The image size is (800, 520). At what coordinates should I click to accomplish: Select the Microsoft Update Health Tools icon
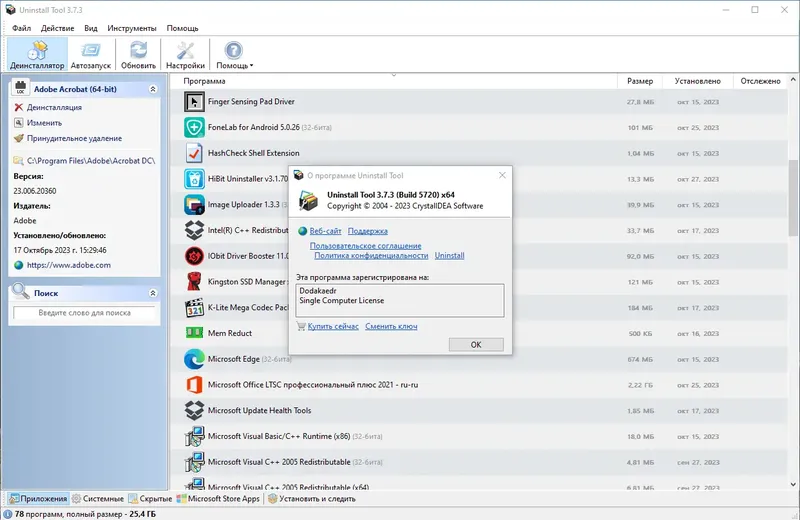click(194, 410)
